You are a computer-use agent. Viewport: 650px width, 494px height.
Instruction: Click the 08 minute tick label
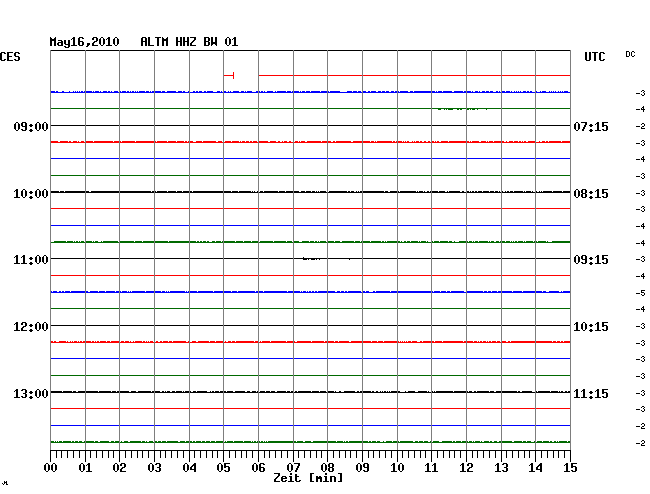(327, 468)
